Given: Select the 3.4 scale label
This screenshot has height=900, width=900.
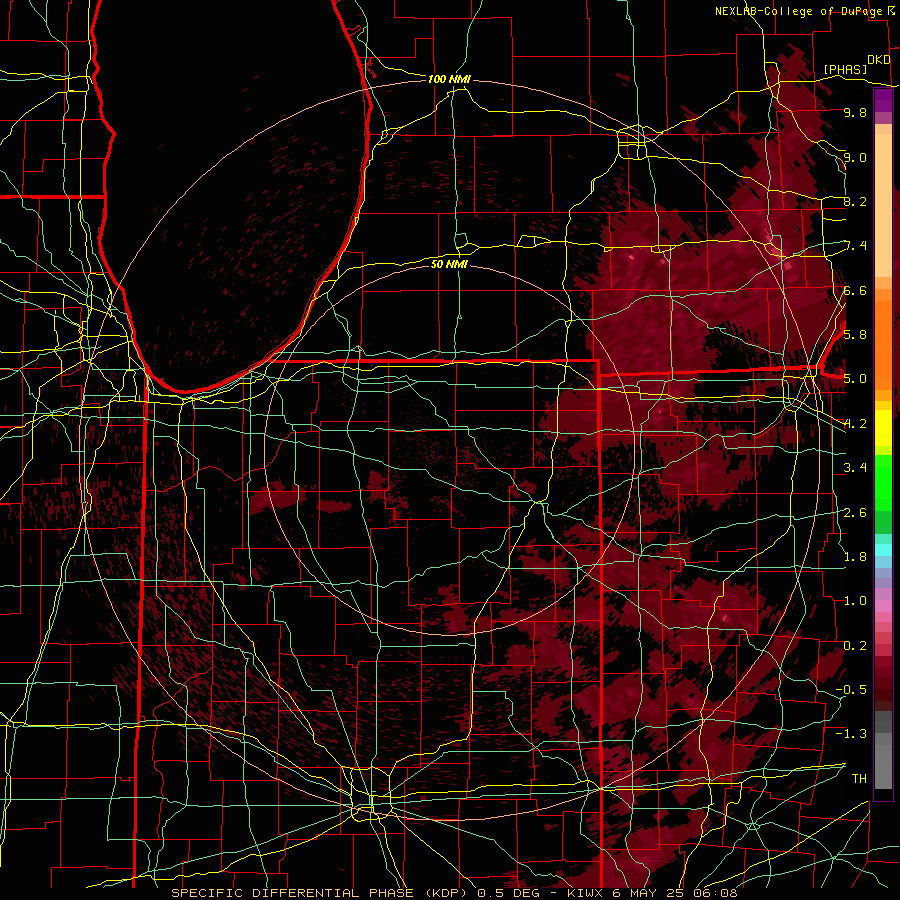Looking at the screenshot, I should click(855, 467).
